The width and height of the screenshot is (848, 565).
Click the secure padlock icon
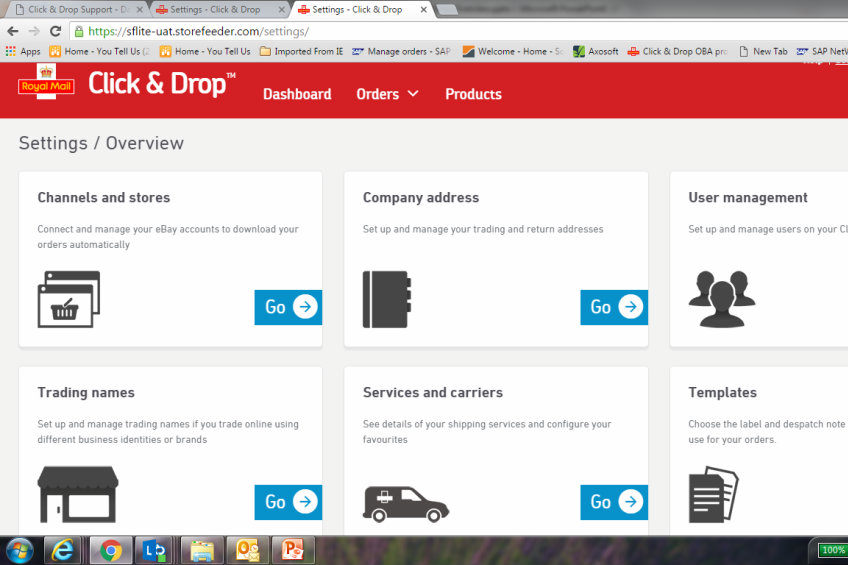79,31
